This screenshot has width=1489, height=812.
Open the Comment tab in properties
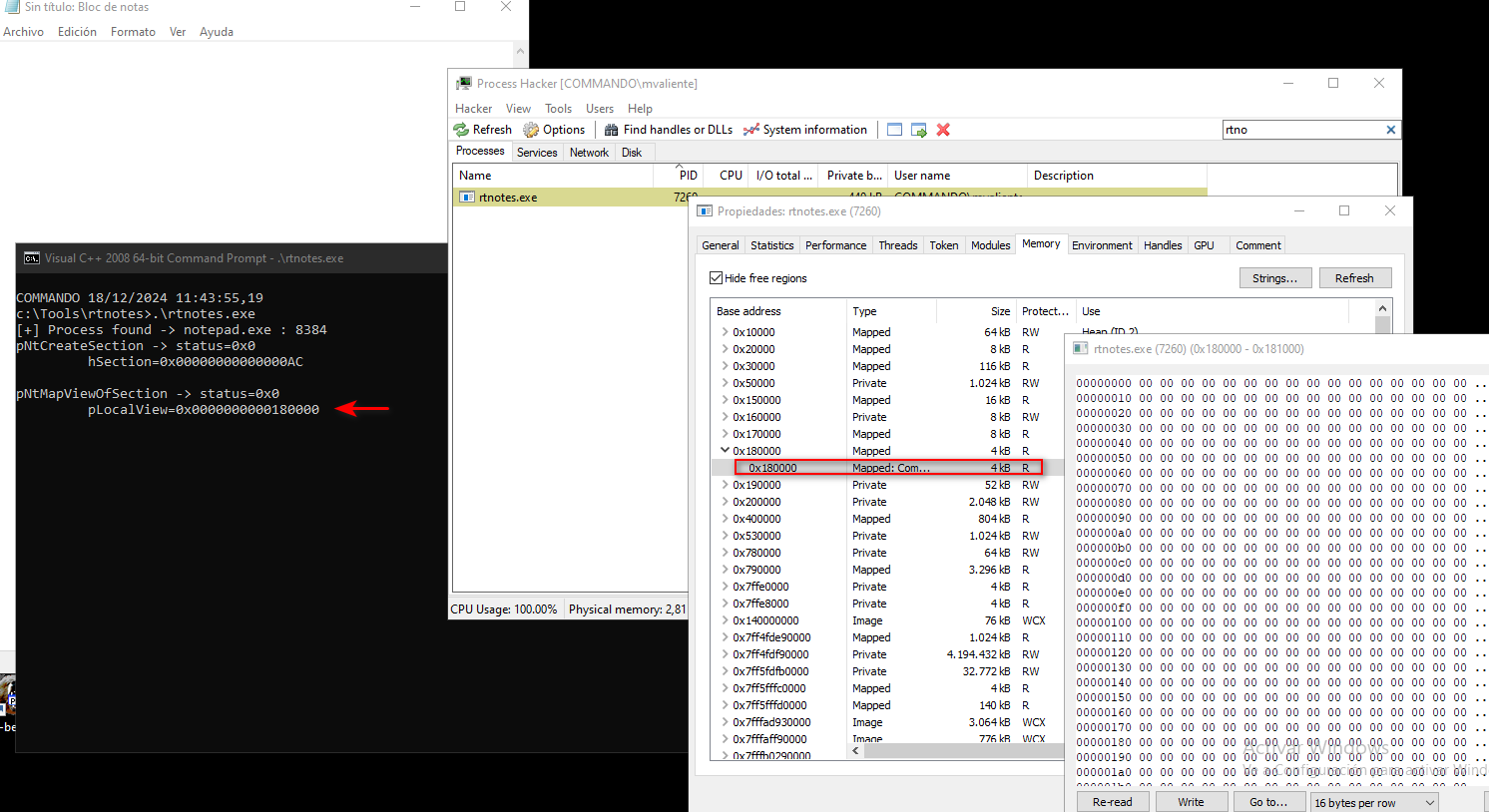pos(1257,245)
